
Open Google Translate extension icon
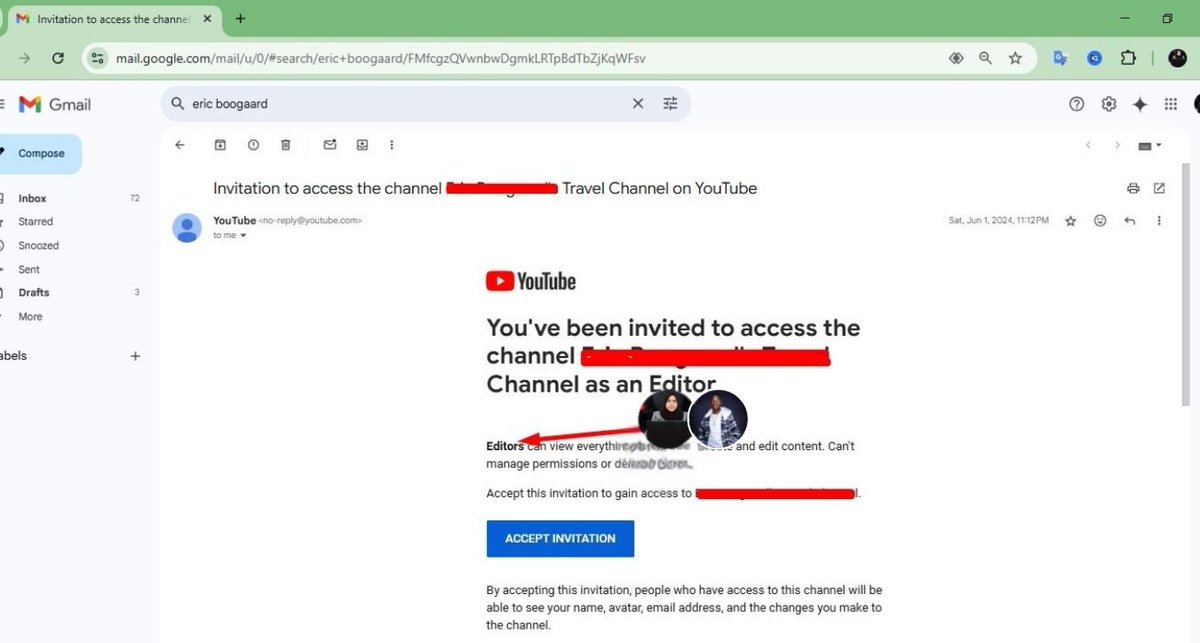[x=1061, y=58]
